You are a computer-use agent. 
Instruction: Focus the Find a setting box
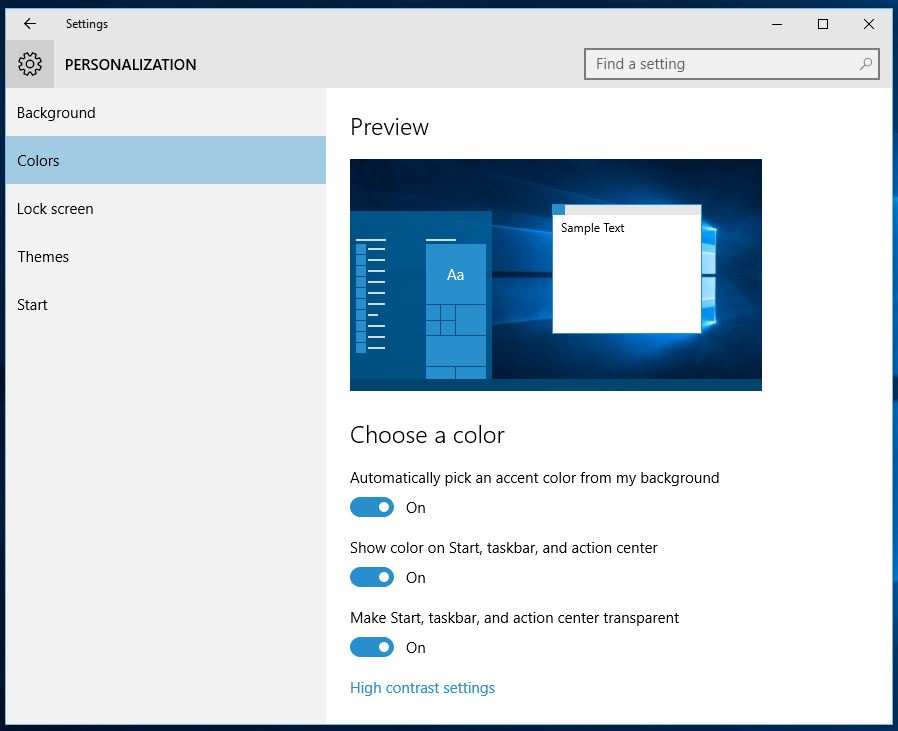click(731, 64)
